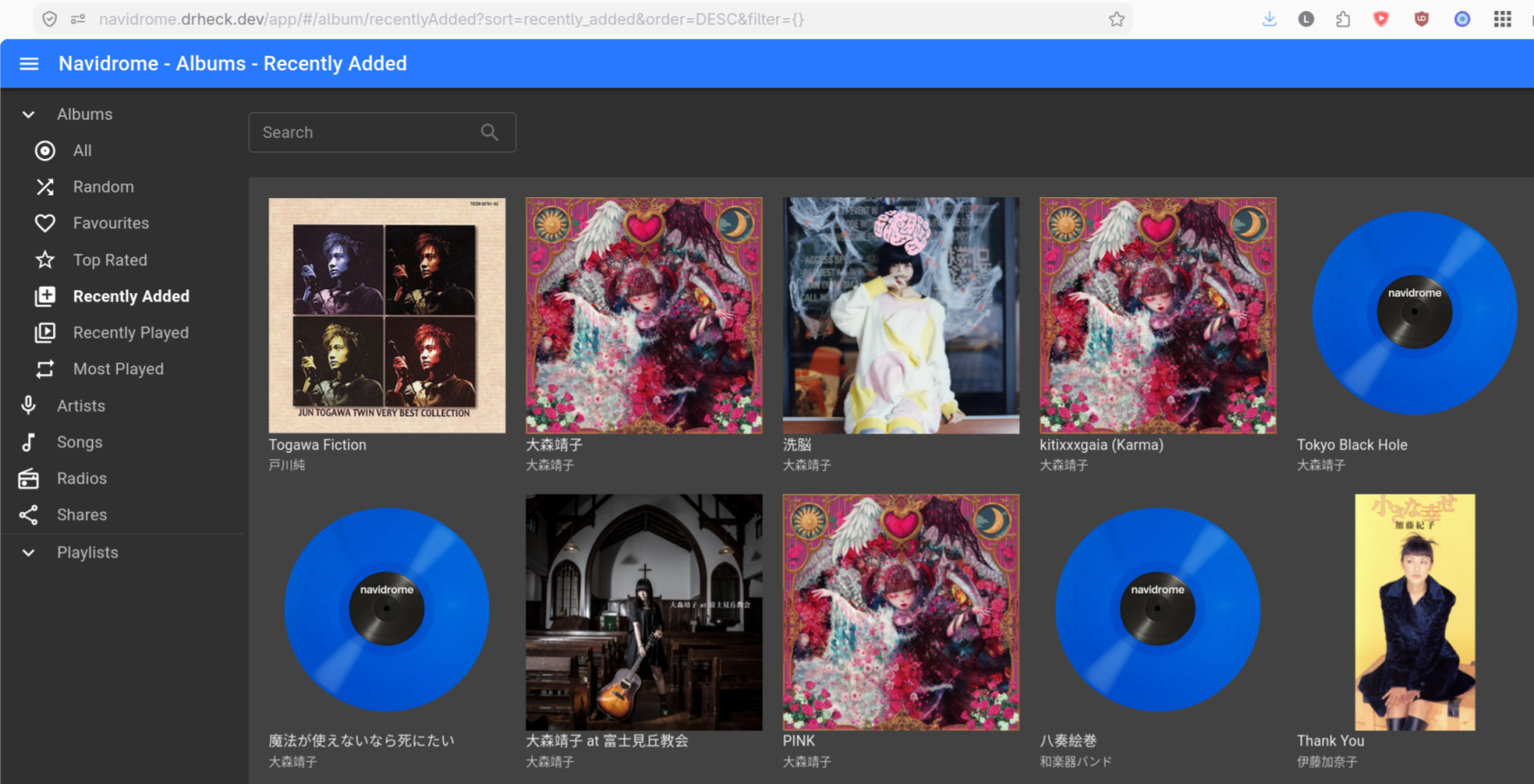Focus the album Search field
This screenshot has width=1534, height=784.
point(382,132)
